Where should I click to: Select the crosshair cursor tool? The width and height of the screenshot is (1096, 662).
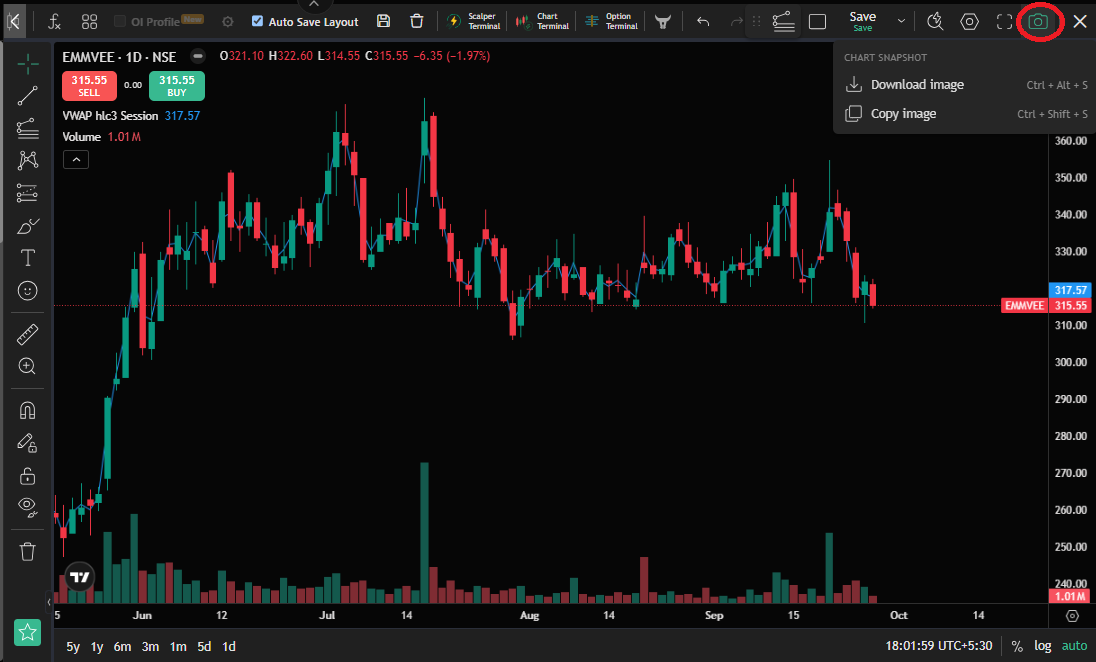(27, 64)
